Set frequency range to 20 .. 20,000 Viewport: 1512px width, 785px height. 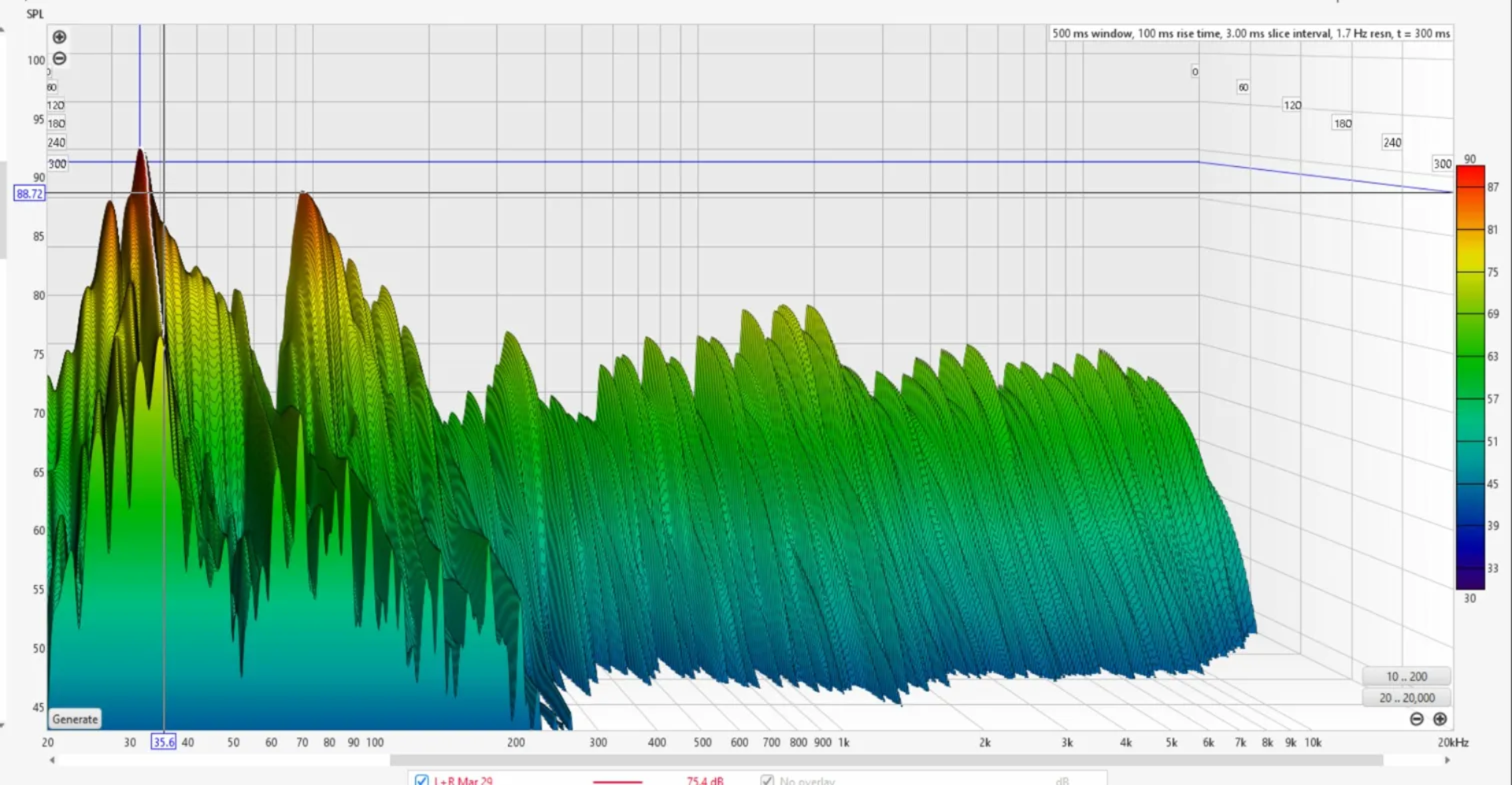coord(1406,698)
